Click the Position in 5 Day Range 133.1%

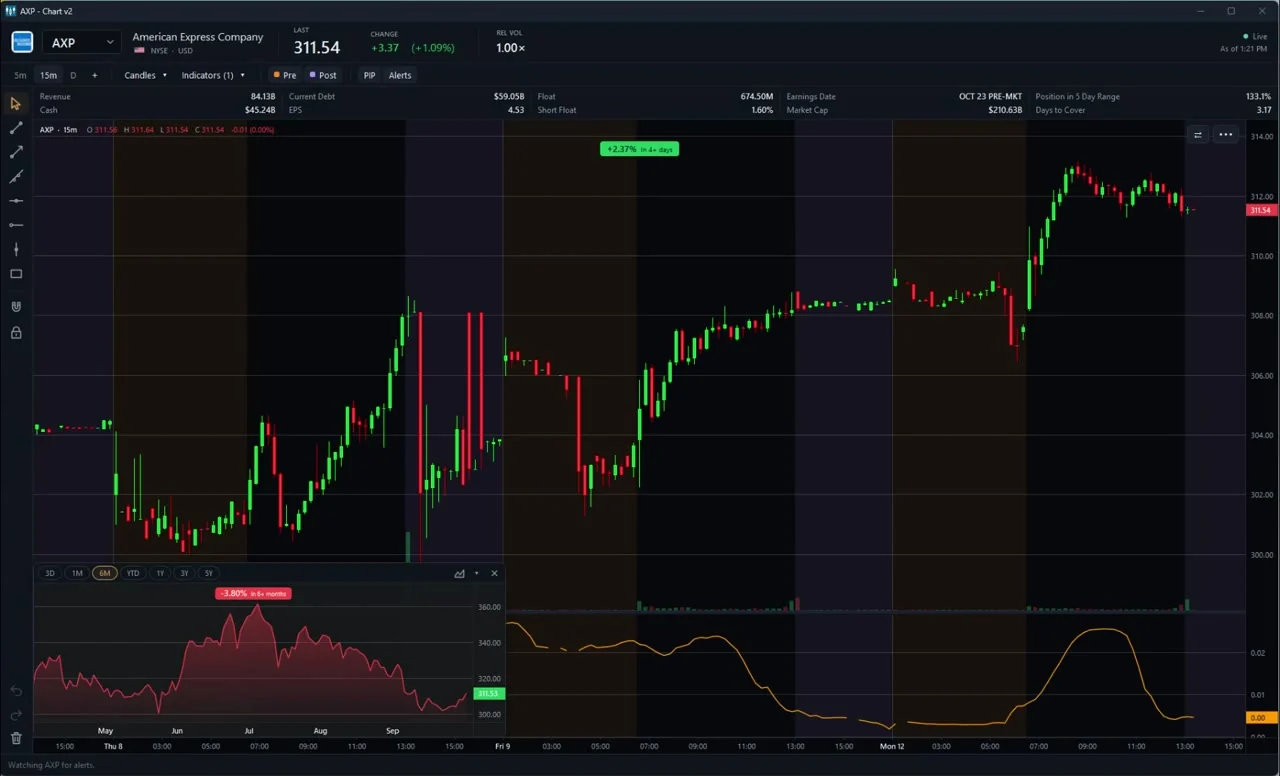[1258, 97]
